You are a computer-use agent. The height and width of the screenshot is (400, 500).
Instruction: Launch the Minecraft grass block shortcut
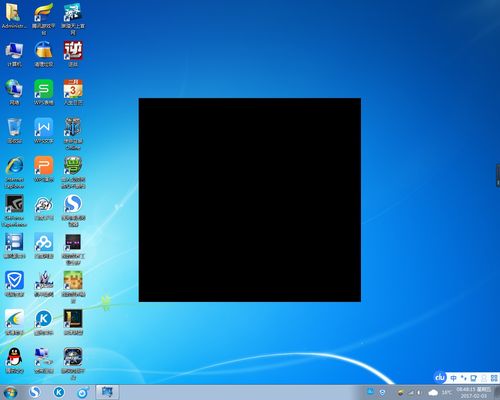pos(73,281)
